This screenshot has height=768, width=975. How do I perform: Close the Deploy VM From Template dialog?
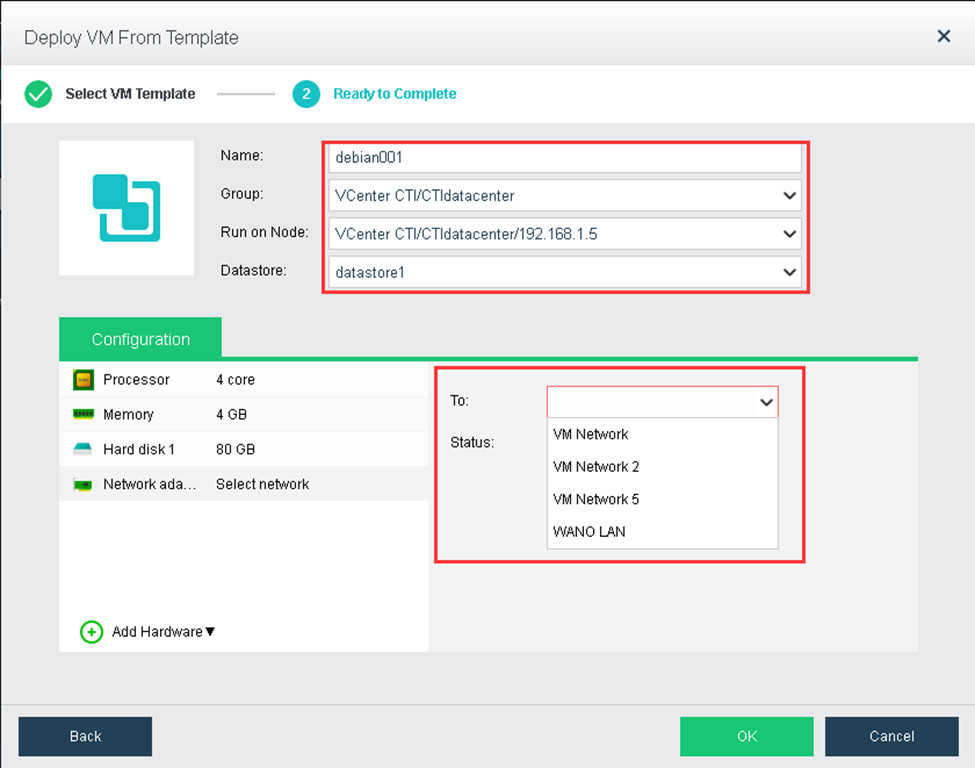(x=943, y=37)
